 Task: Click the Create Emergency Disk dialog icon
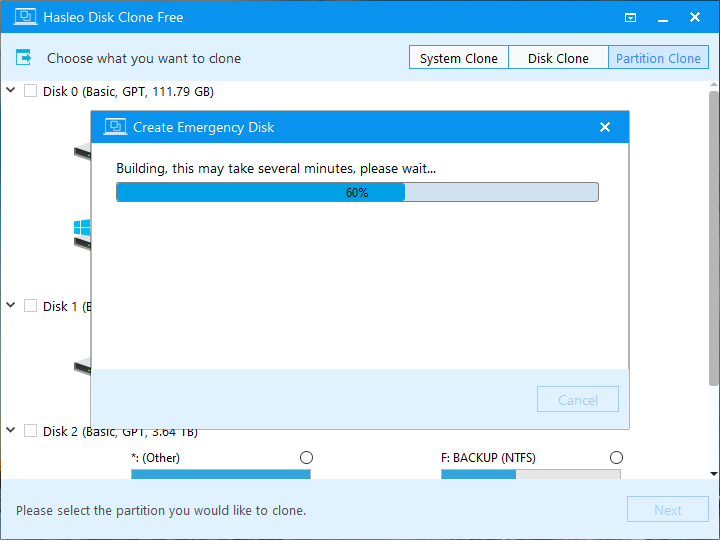coord(115,127)
